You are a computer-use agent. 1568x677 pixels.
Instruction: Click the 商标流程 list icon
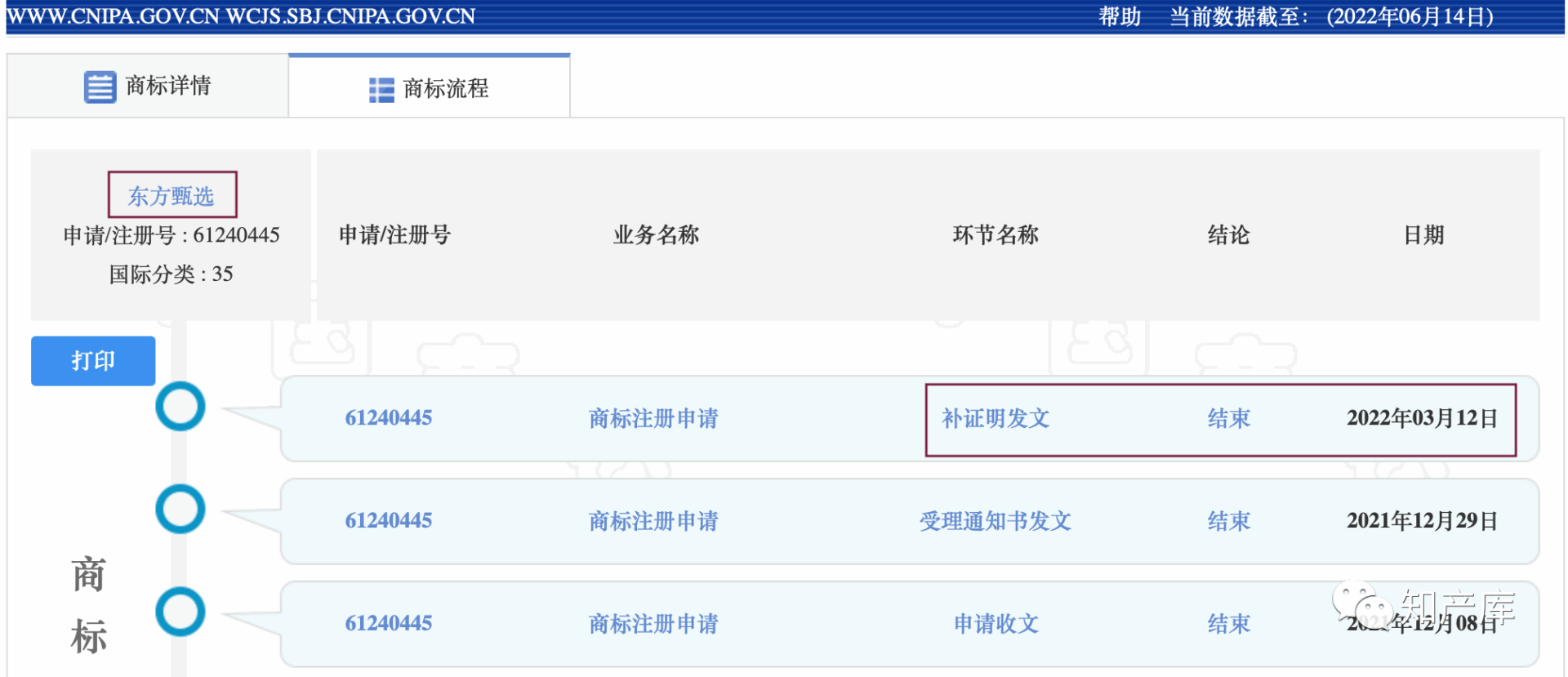point(381,90)
